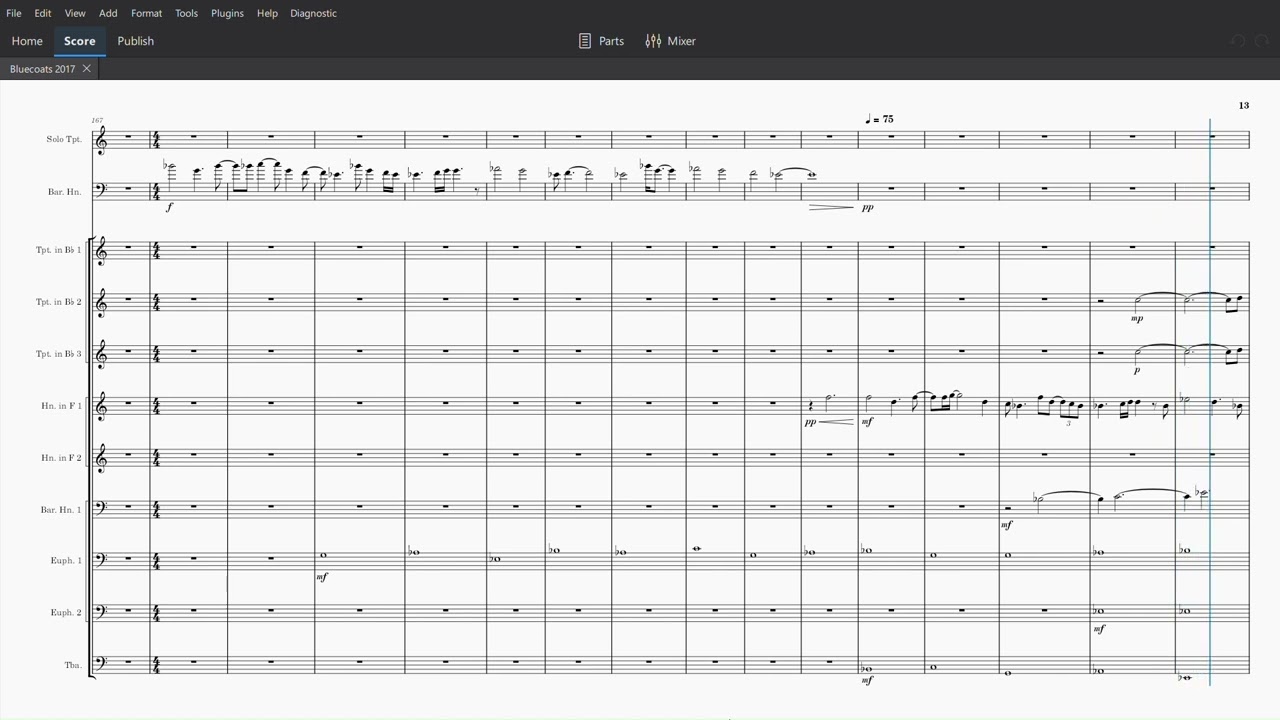Select the Score tab

coord(80,41)
